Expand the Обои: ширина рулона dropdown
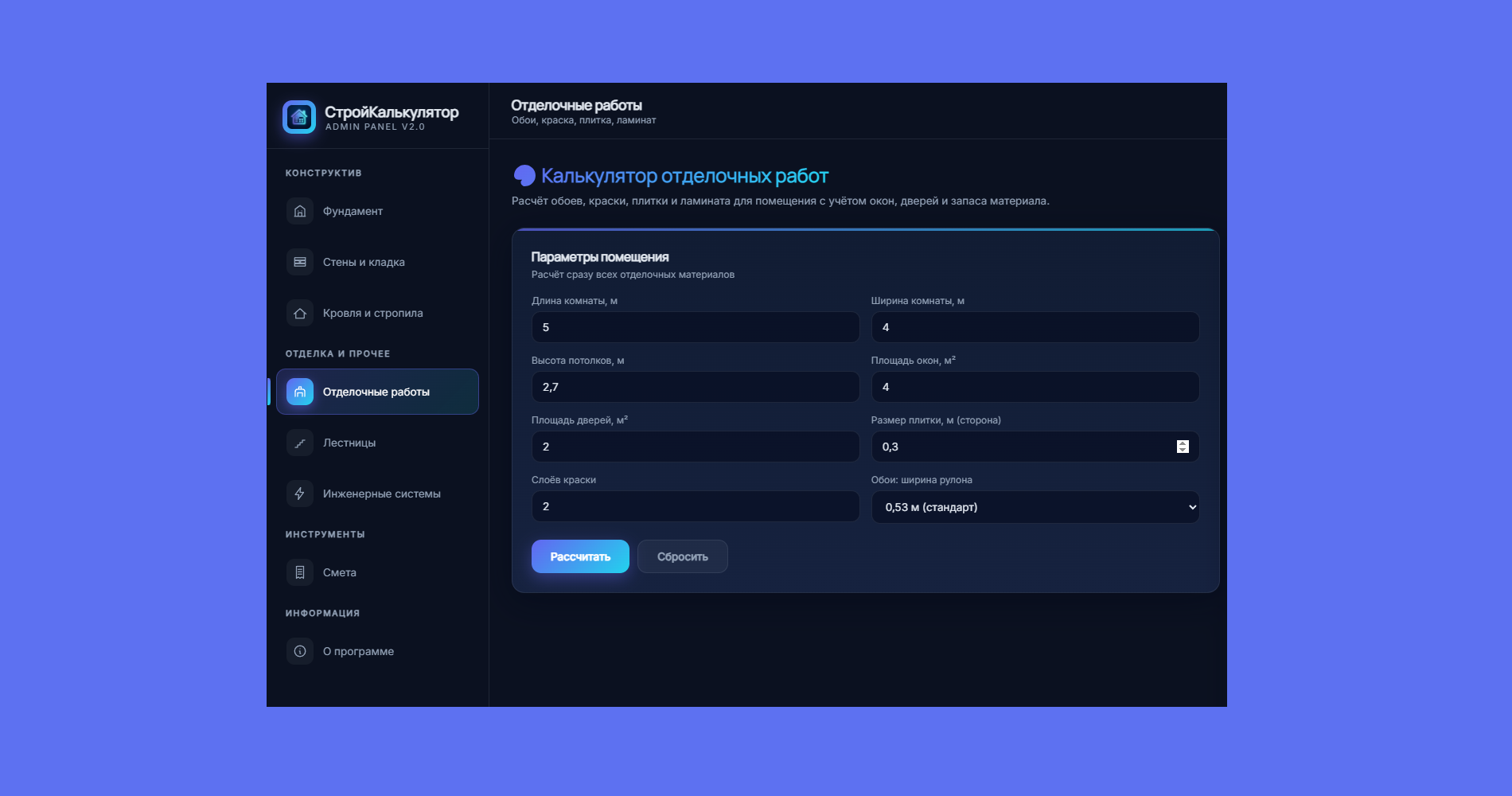This screenshot has height=796, width=1512. click(x=1035, y=507)
